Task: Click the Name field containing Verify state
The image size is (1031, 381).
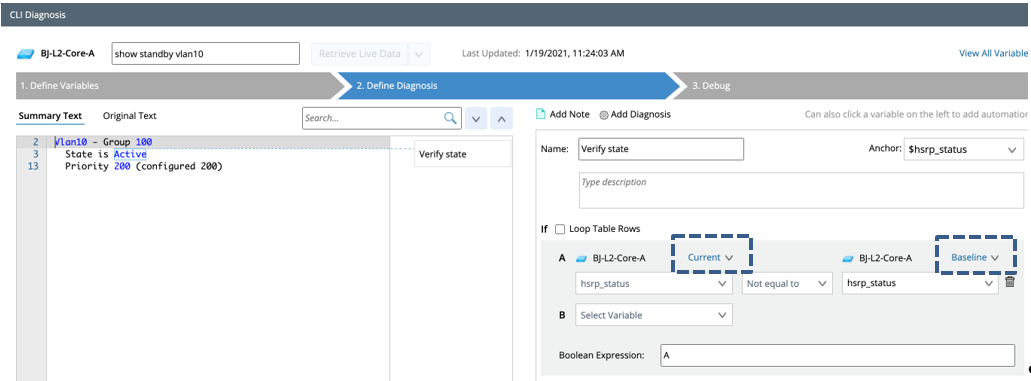Action: click(661, 149)
